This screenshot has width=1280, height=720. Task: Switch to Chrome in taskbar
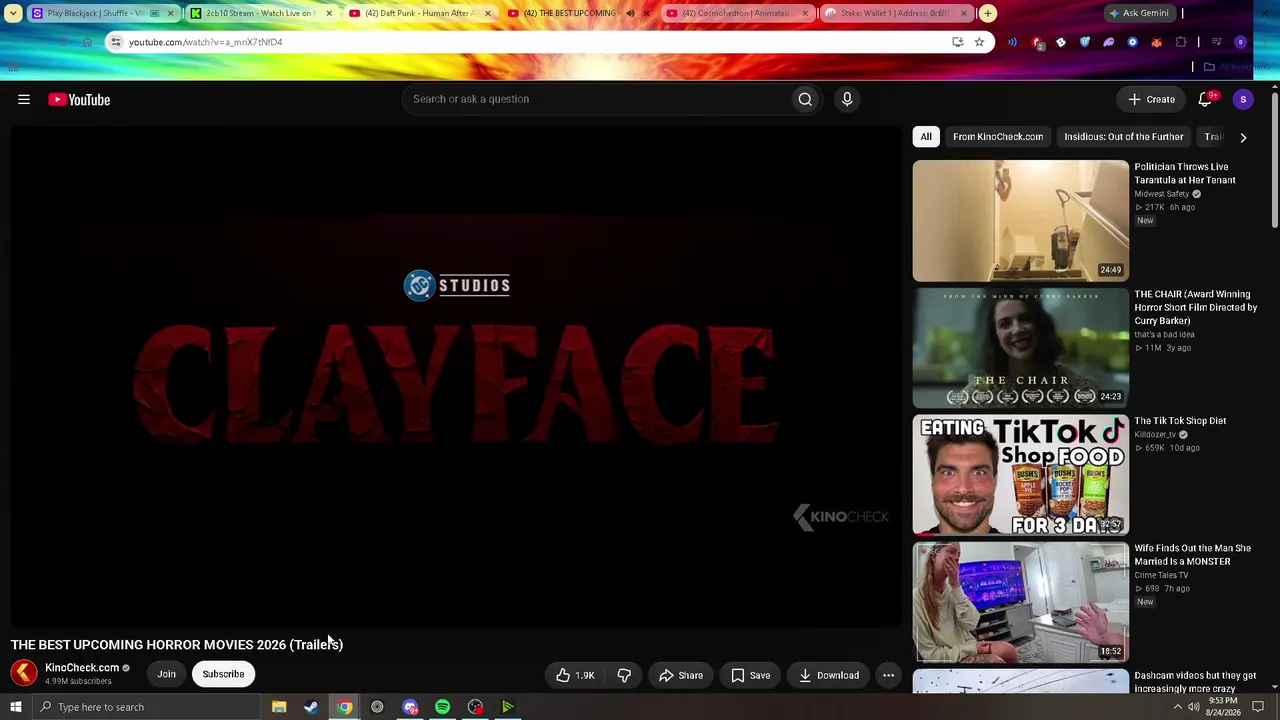[344, 707]
